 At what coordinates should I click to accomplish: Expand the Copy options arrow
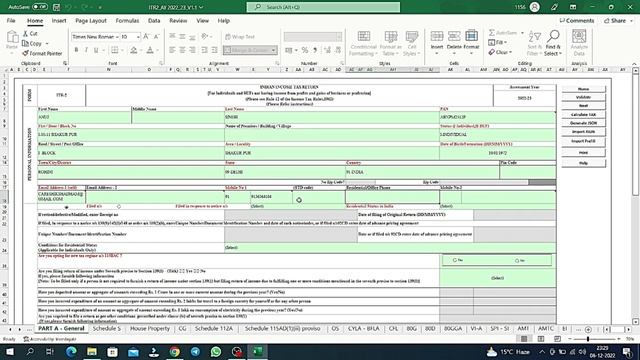point(47,43)
